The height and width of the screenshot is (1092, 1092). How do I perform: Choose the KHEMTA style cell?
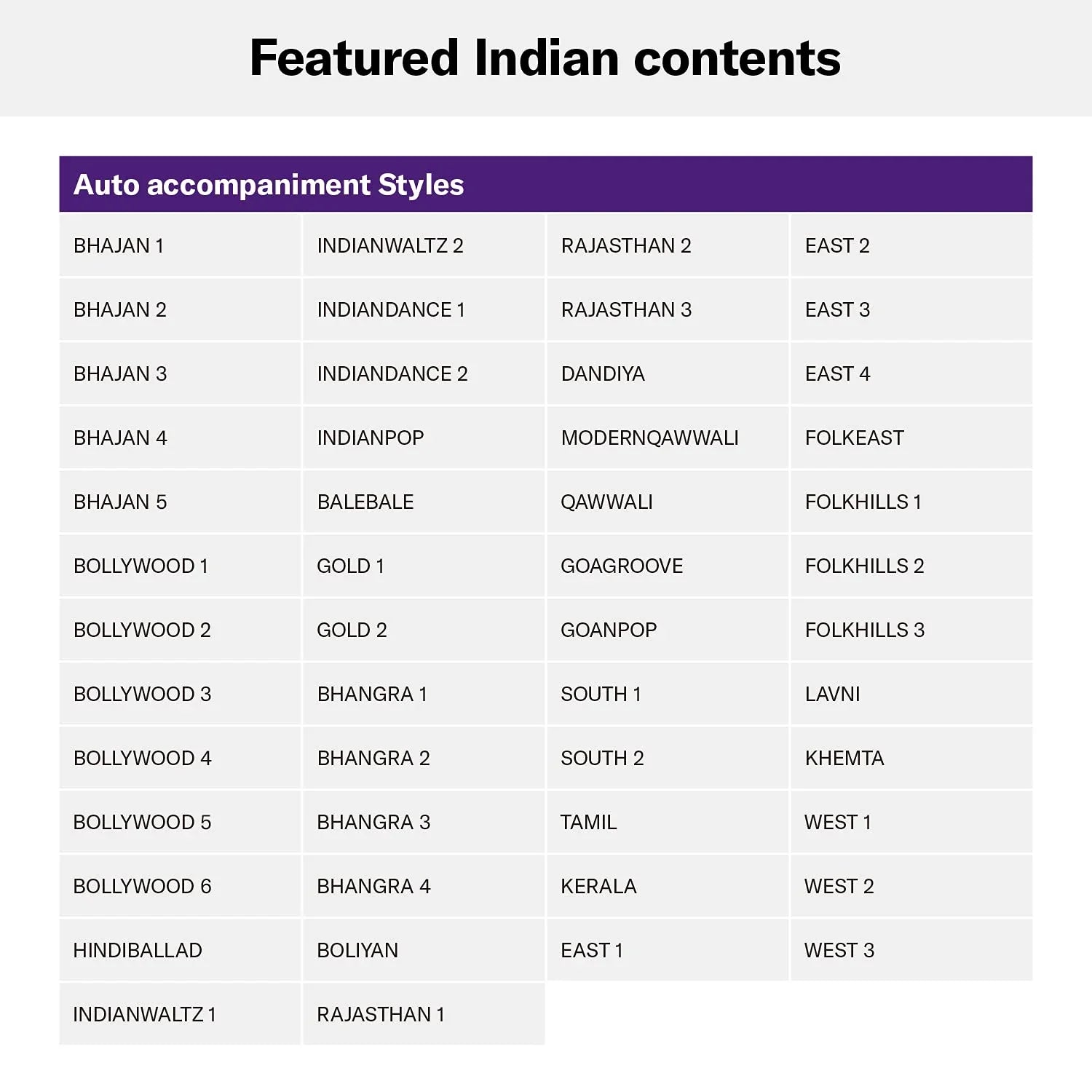[x=844, y=759]
